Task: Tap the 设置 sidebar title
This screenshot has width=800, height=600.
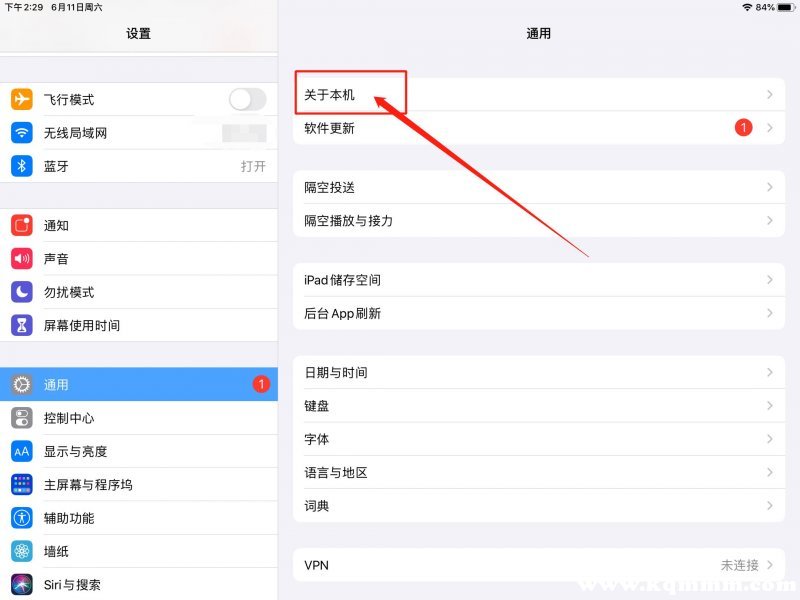Action: 138,34
